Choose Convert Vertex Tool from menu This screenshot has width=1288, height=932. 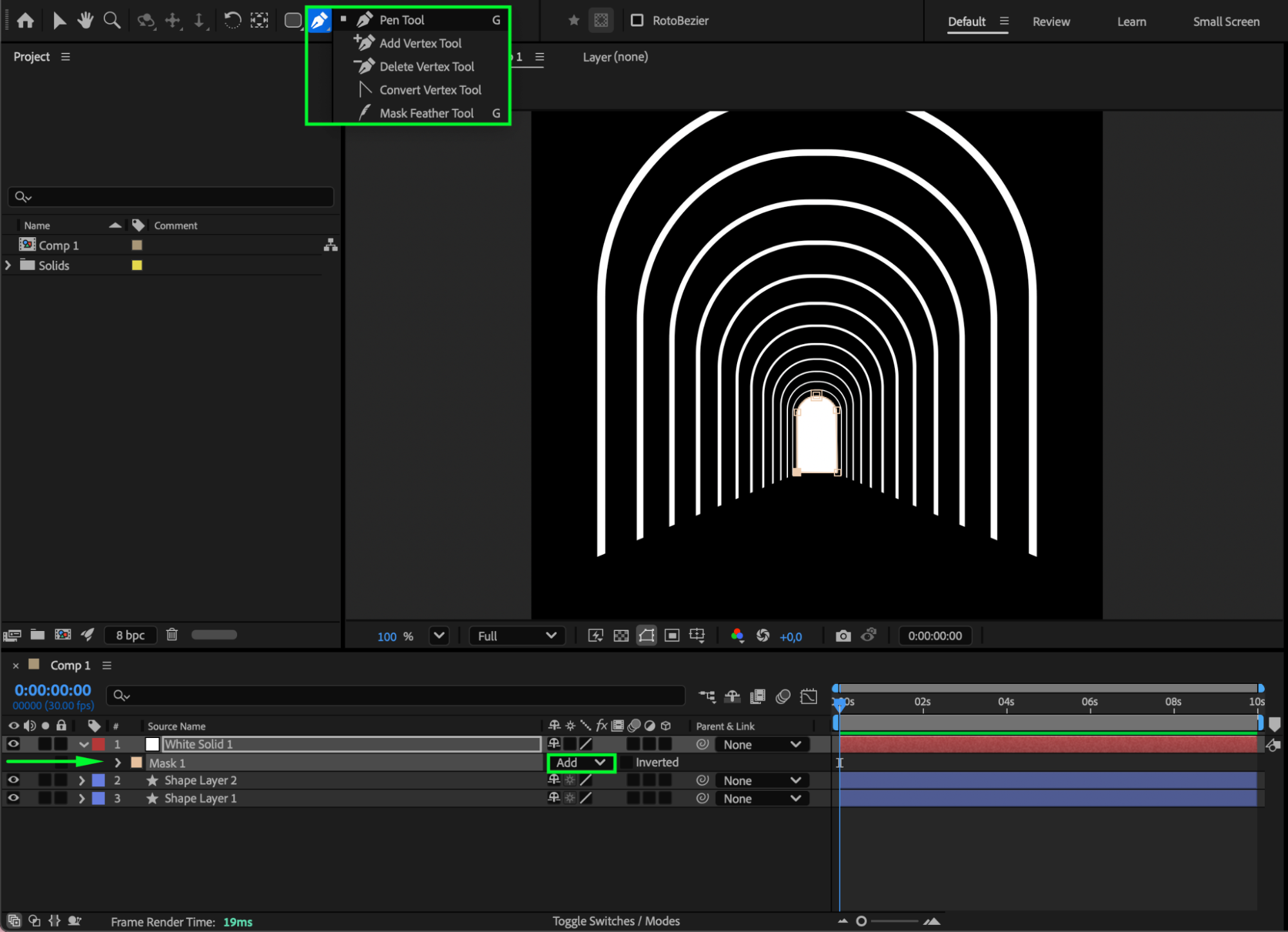pos(430,90)
